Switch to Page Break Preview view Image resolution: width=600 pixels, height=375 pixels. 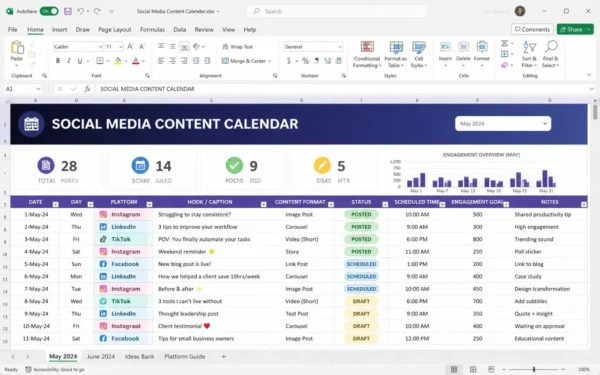click(x=491, y=369)
